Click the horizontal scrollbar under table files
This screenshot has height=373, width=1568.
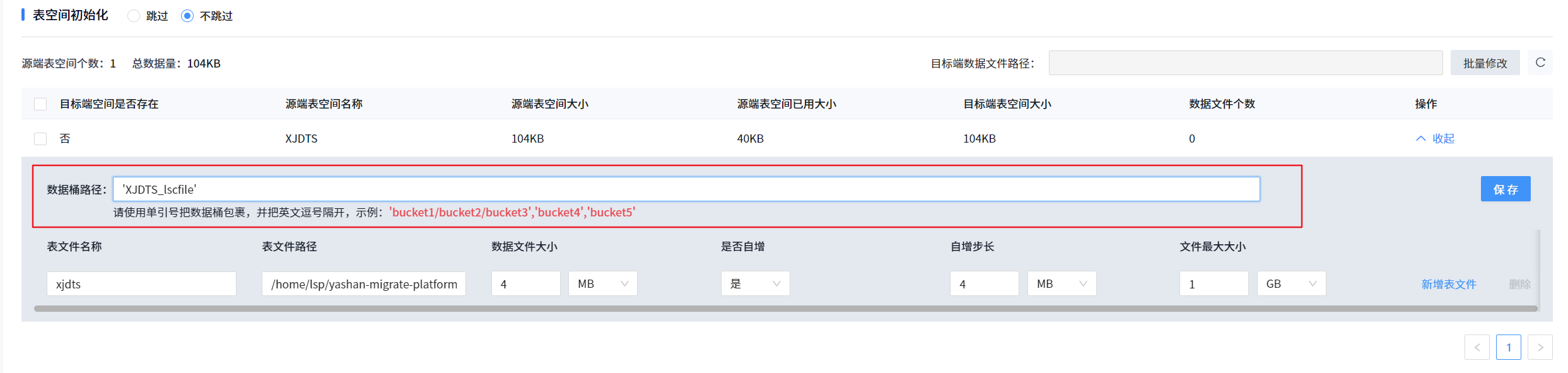tap(785, 309)
